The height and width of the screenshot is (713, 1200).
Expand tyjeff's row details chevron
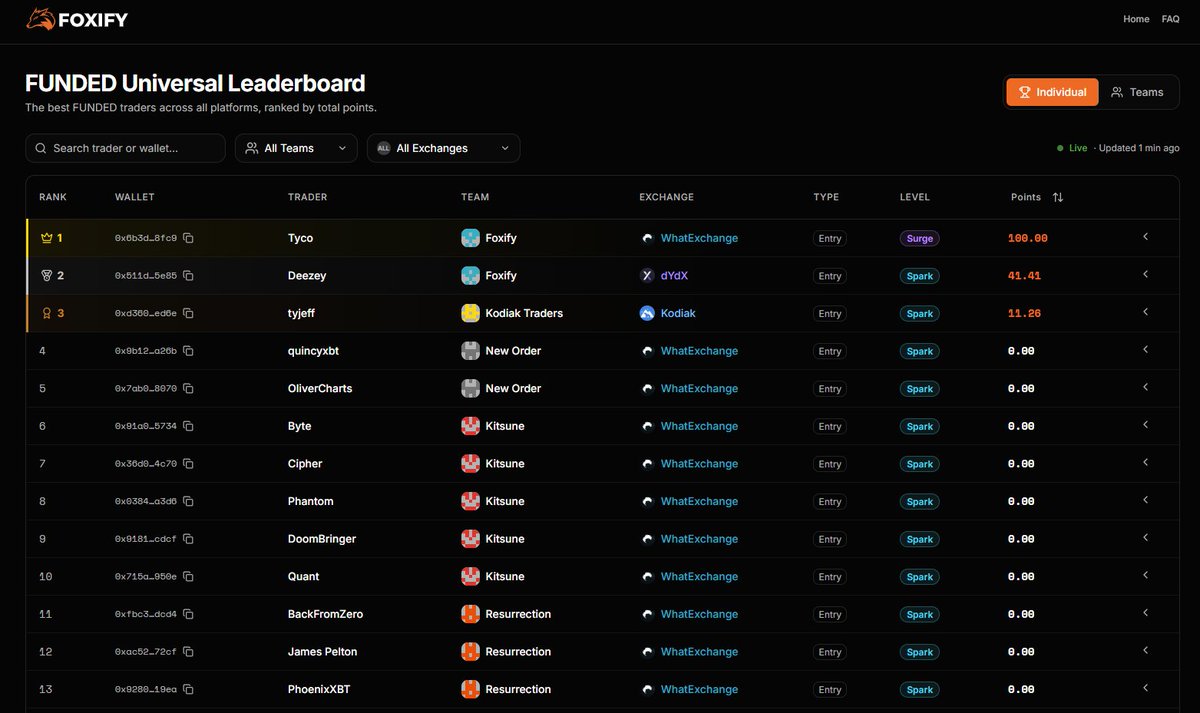tap(1145, 312)
